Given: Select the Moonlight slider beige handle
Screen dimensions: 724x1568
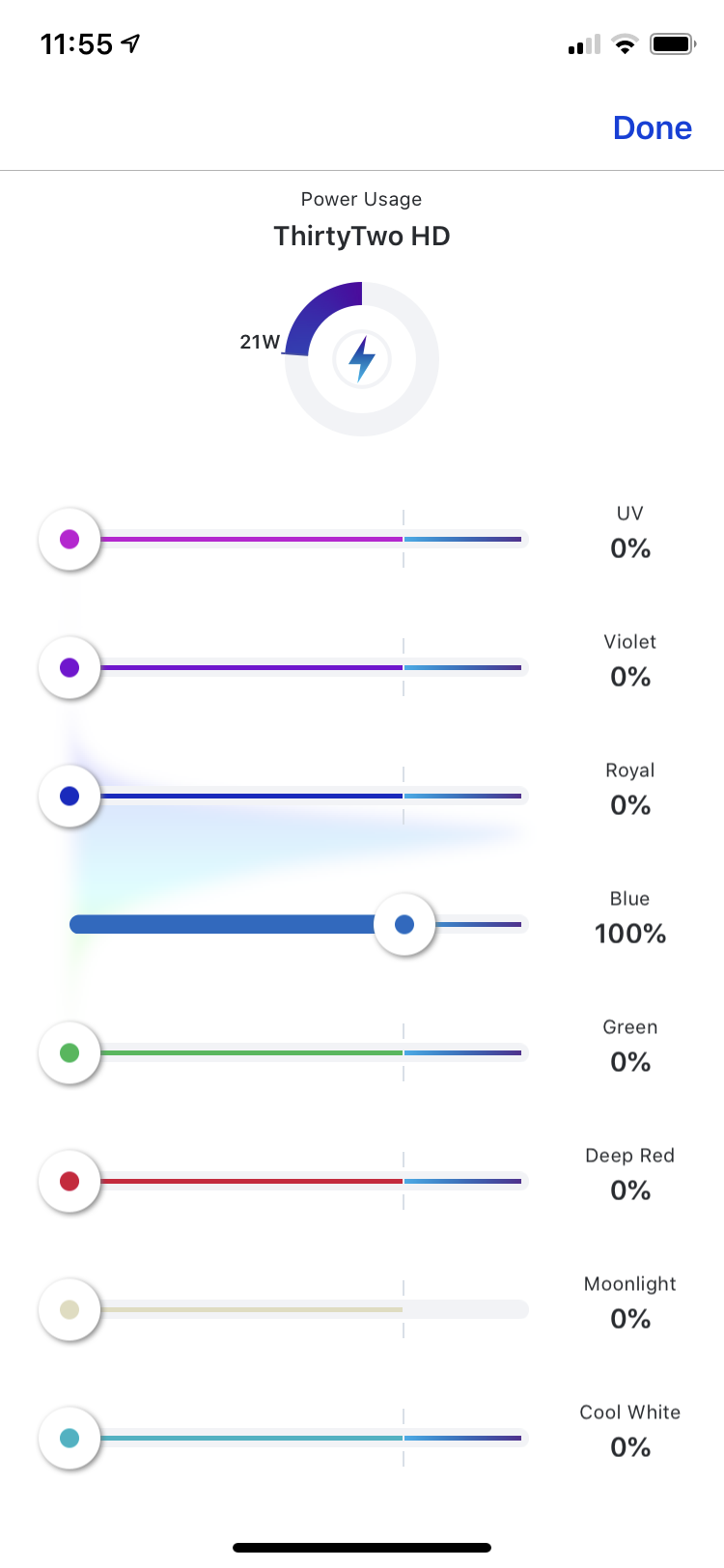Looking at the screenshot, I should coord(70,1309).
